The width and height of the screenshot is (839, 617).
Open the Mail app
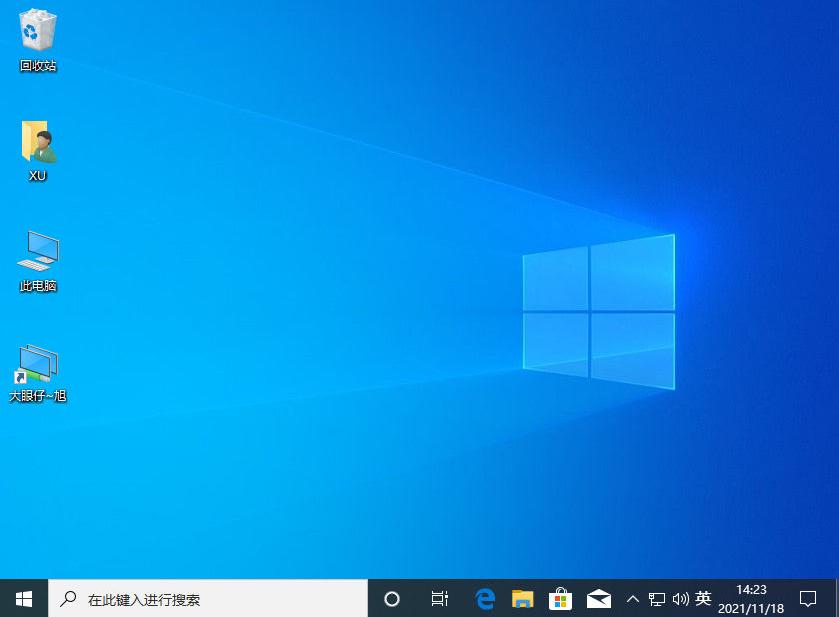(598, 598)
